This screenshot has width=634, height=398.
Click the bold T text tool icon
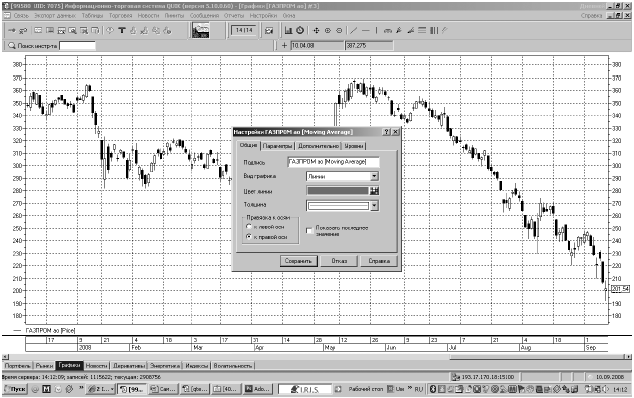click(122, 31)
